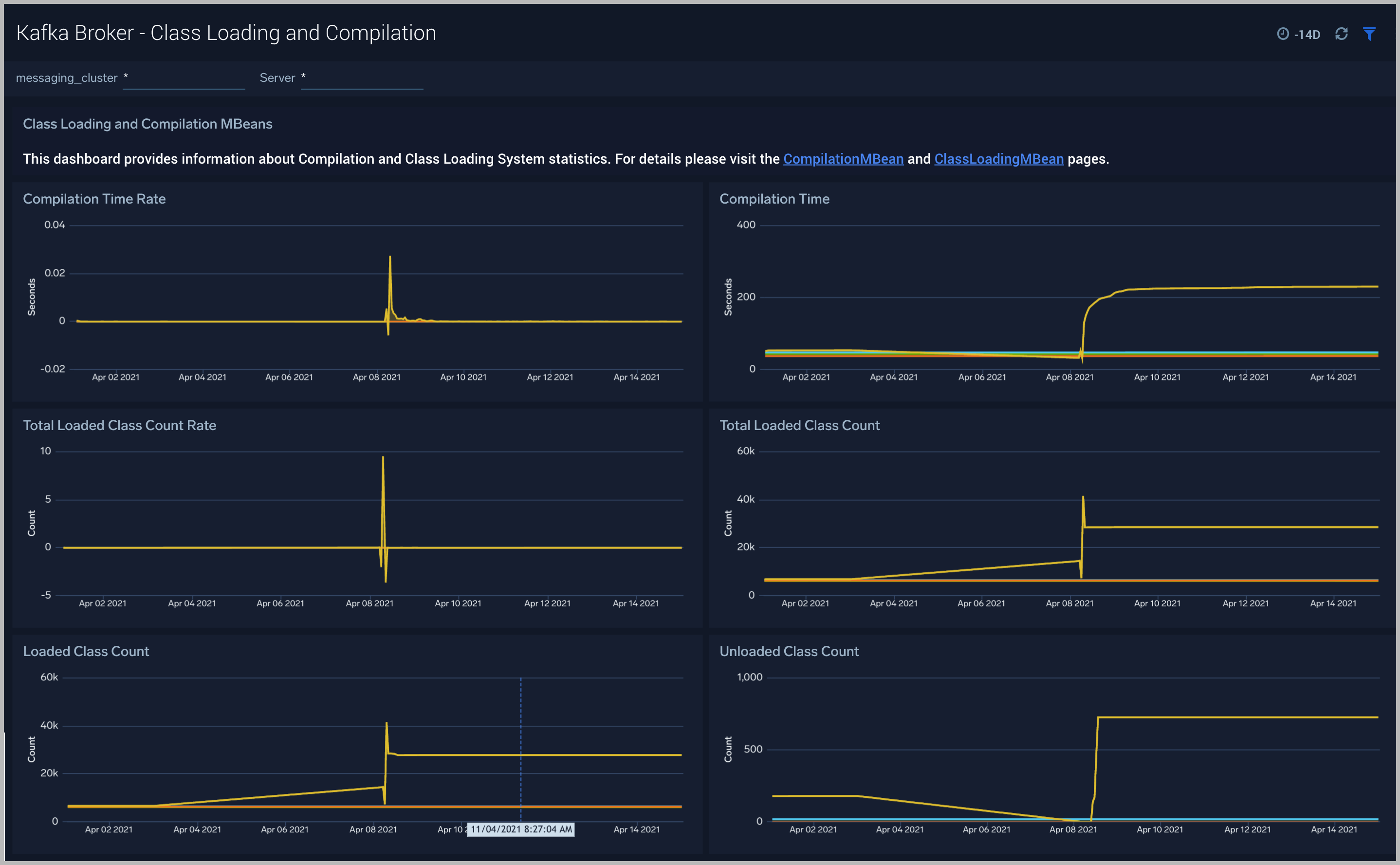1400x865 pixels.
Task: Click the Class Loading and Compilation MBeans heading
Action: 147,124
